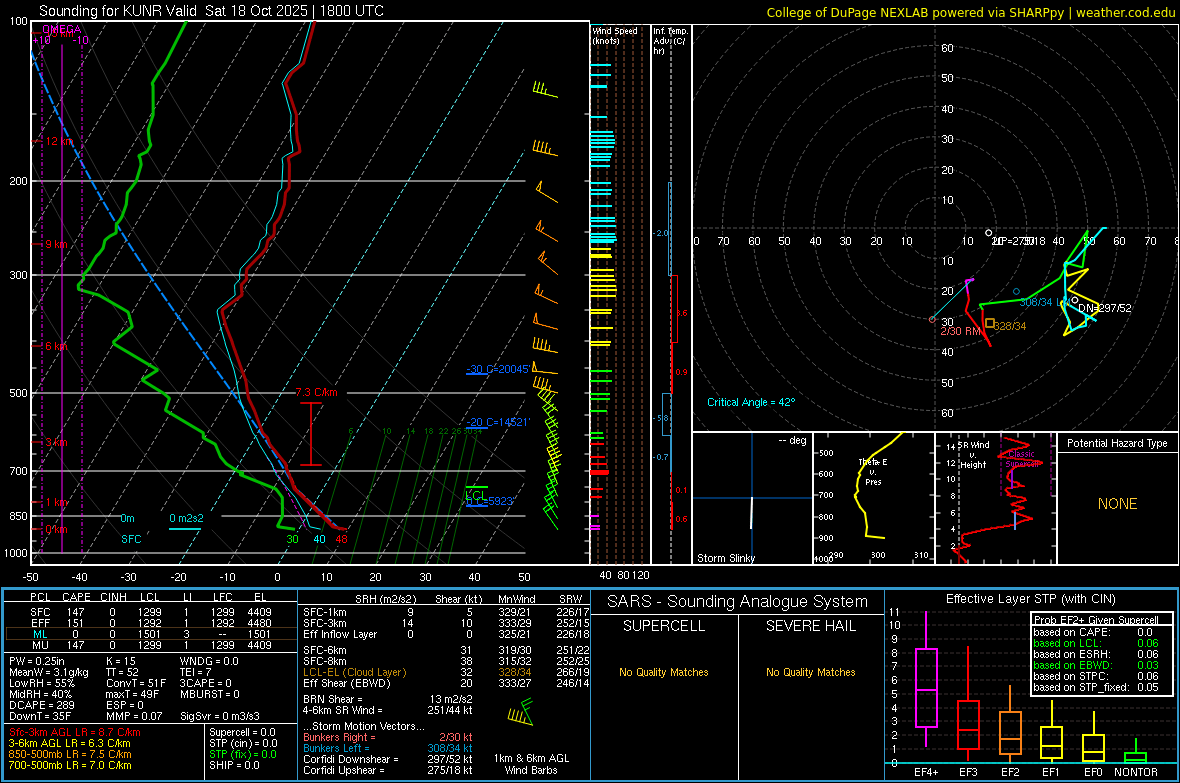Click the red Bunkers Right storm motion line

(x=388, y=737)
